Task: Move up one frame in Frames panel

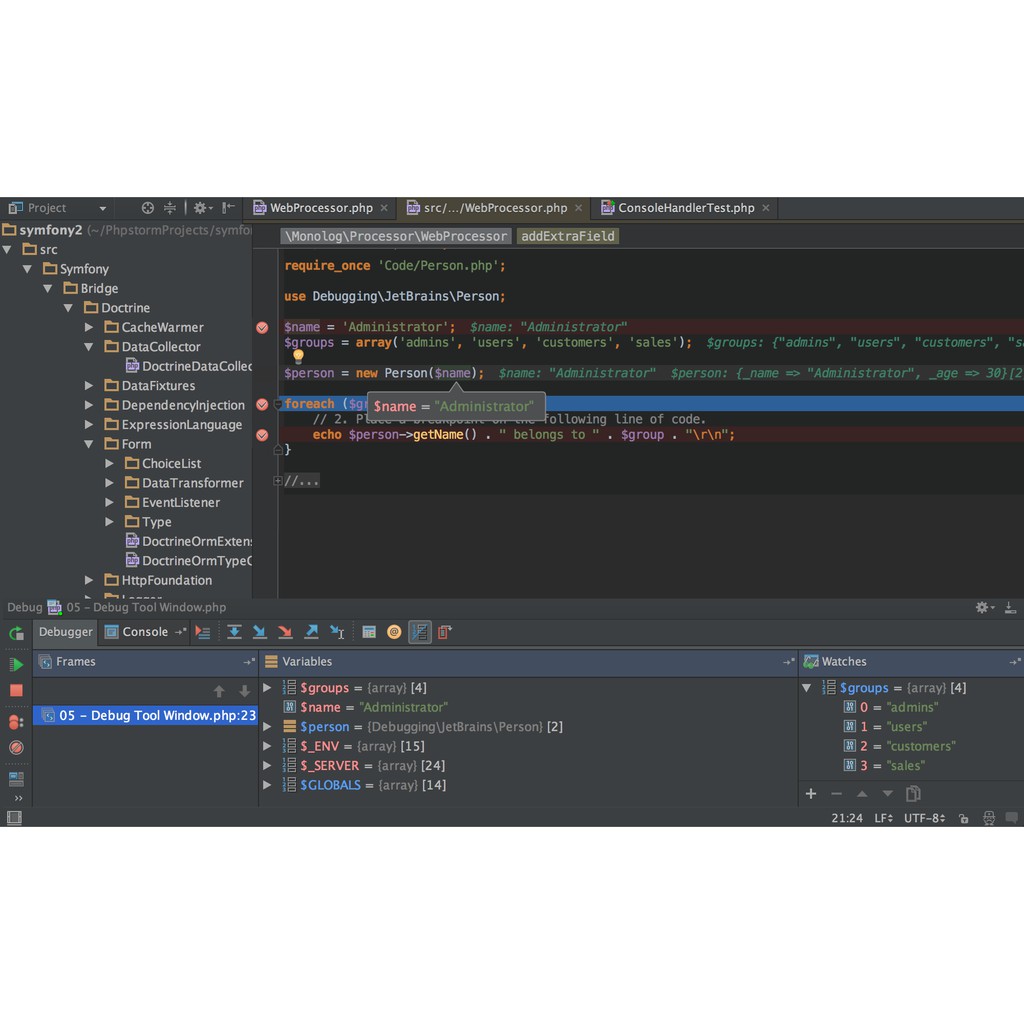Action: coord(219,691)
